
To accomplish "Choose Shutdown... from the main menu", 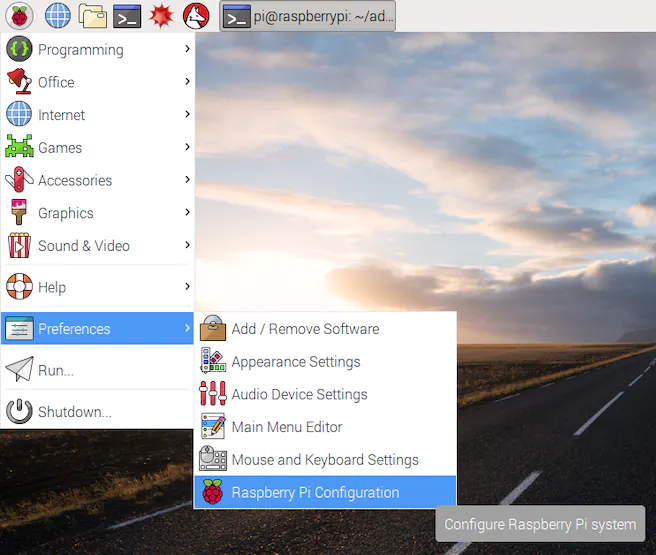I will pyautogui.click(x=97, y=412).
